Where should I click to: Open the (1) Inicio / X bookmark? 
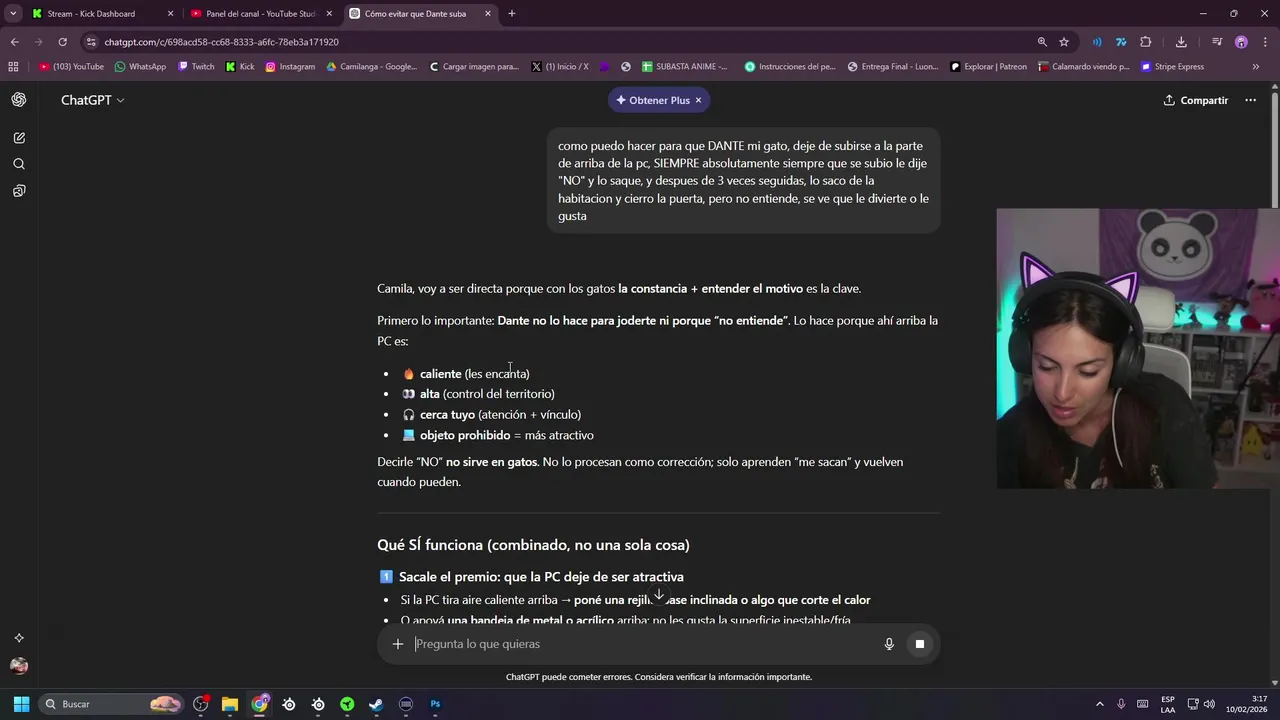coord(560,67)
